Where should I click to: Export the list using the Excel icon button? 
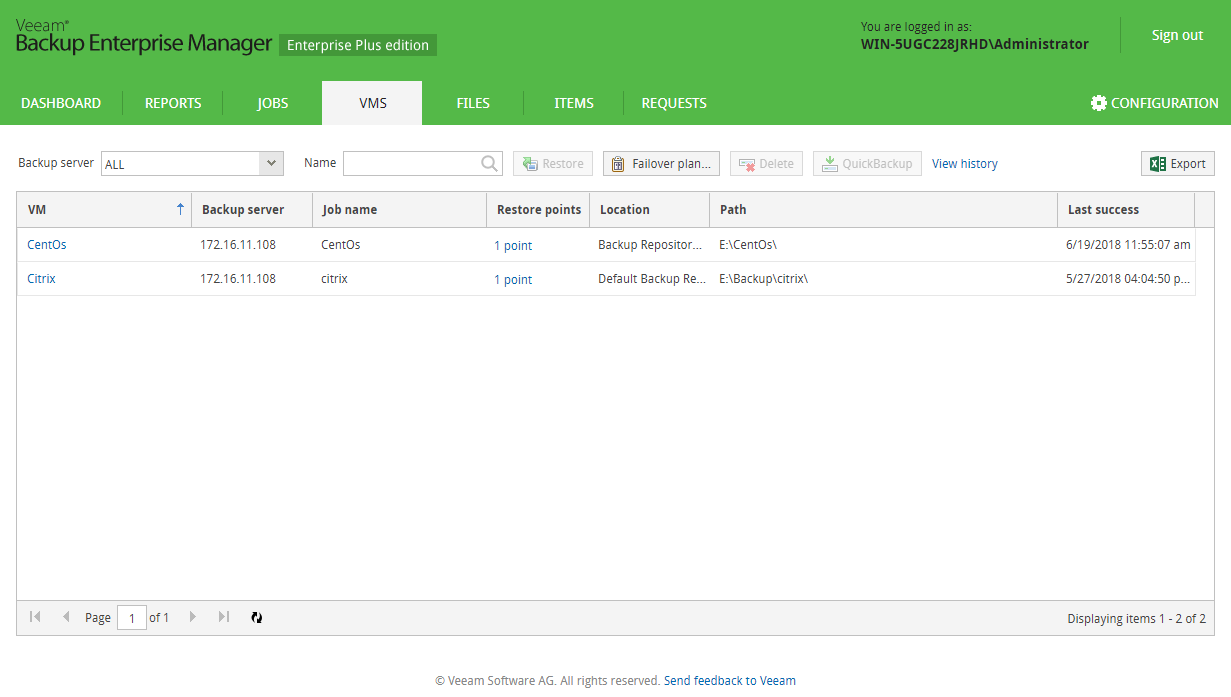(1177, 164)
